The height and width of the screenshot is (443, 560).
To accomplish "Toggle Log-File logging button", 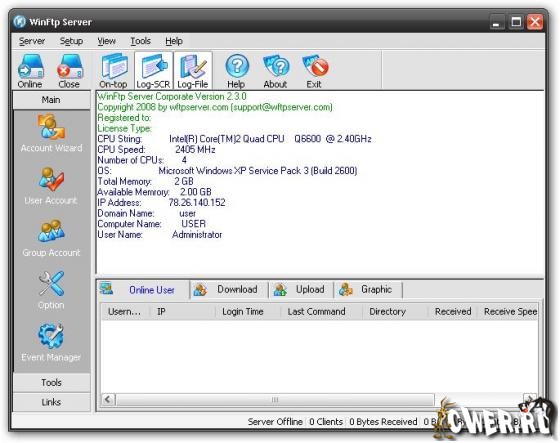I will (193, 71).
